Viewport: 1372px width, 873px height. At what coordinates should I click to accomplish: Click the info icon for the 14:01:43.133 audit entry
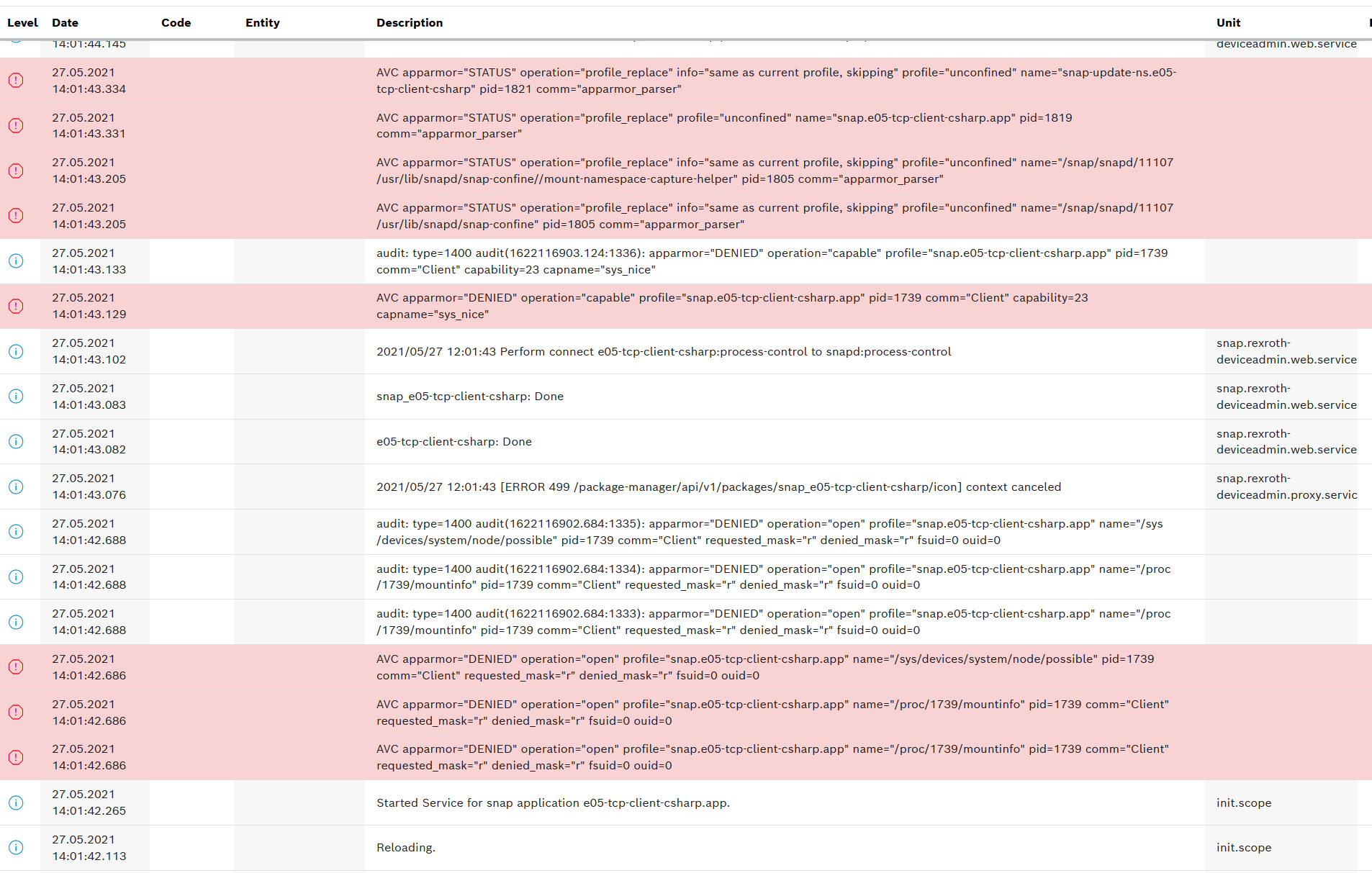[16, 261]
